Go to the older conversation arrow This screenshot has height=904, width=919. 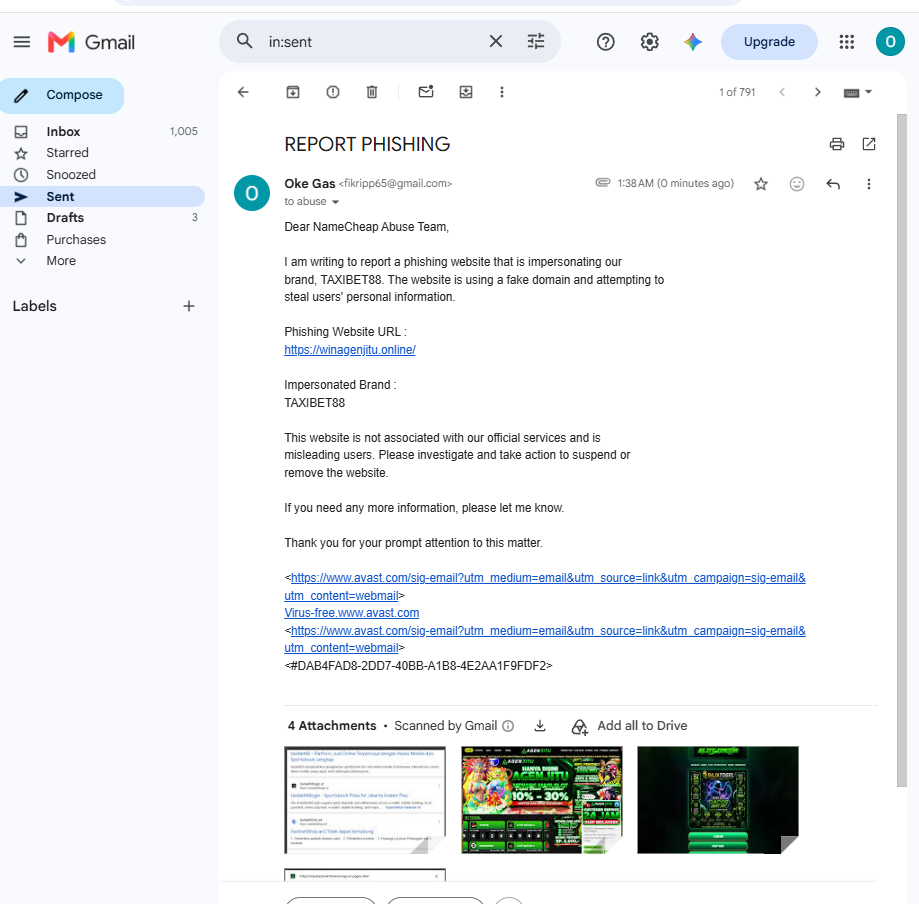[818, 92]
